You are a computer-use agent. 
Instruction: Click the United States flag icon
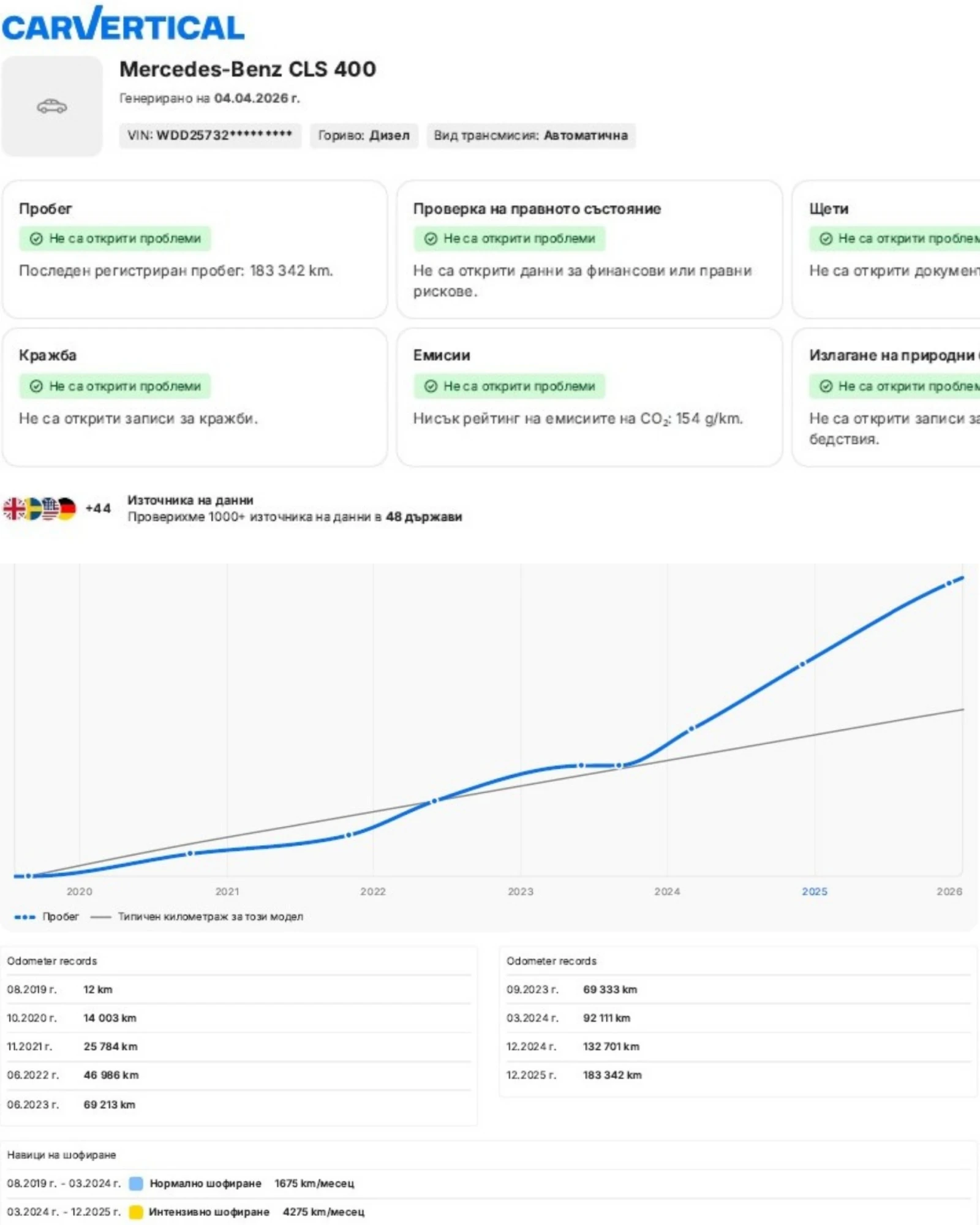coord(50,508)
